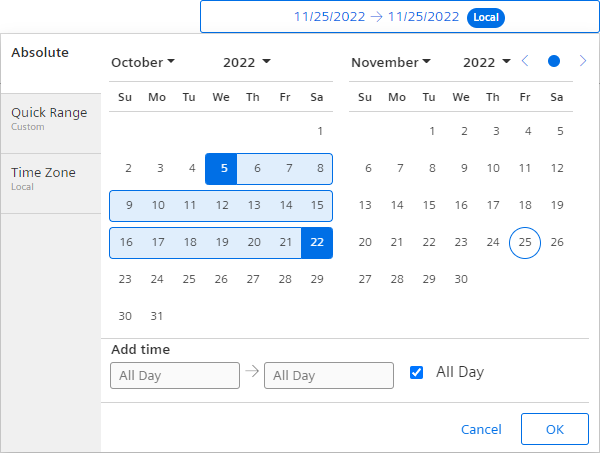Choose October 16
Image resolution: width=600 pixels, height=453 pixels.
(x=125, y=243)
